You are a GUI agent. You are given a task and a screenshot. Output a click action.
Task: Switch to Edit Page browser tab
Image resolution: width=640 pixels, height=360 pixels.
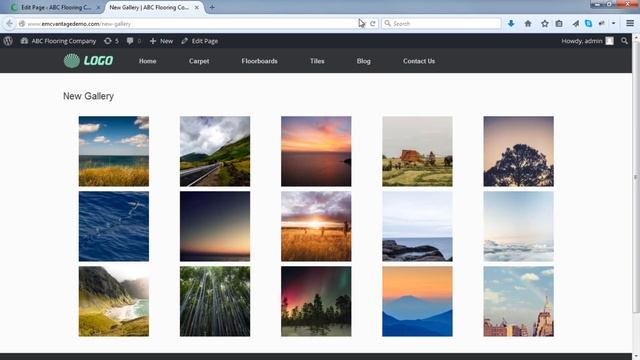[55, 7]
